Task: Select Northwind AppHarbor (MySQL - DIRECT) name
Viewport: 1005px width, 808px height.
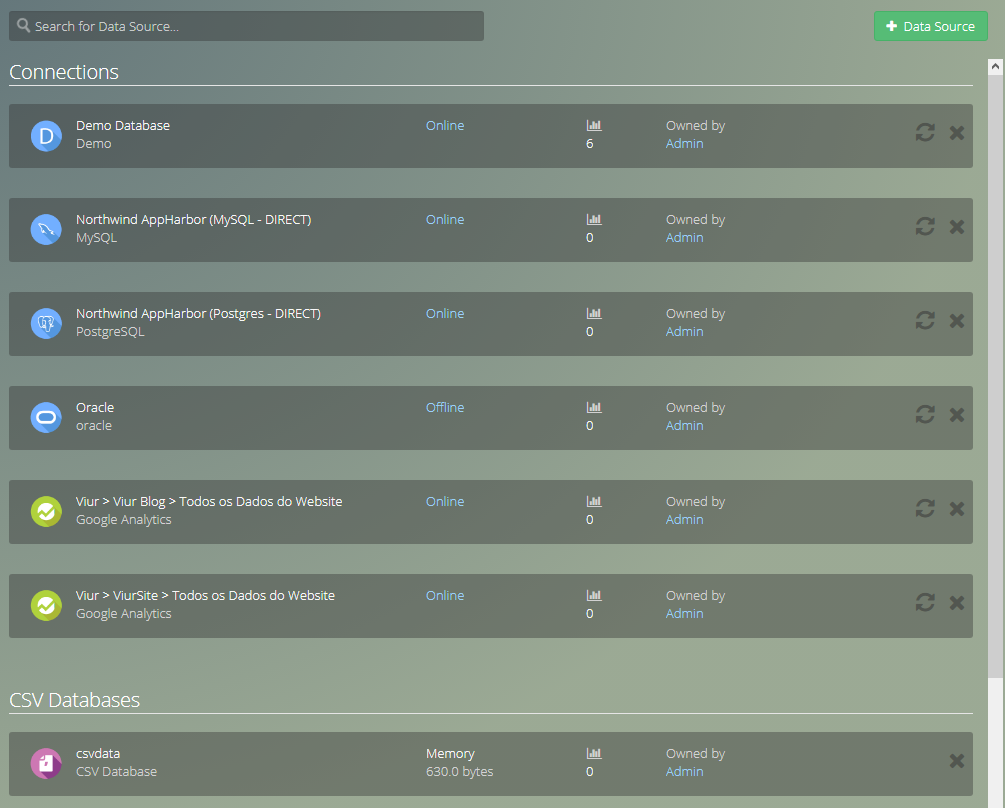Action: (x=194, y=220)
